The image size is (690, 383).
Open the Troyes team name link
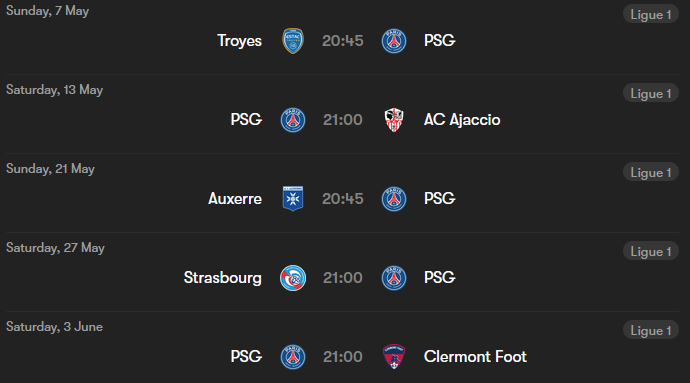[x=240, y=41]
